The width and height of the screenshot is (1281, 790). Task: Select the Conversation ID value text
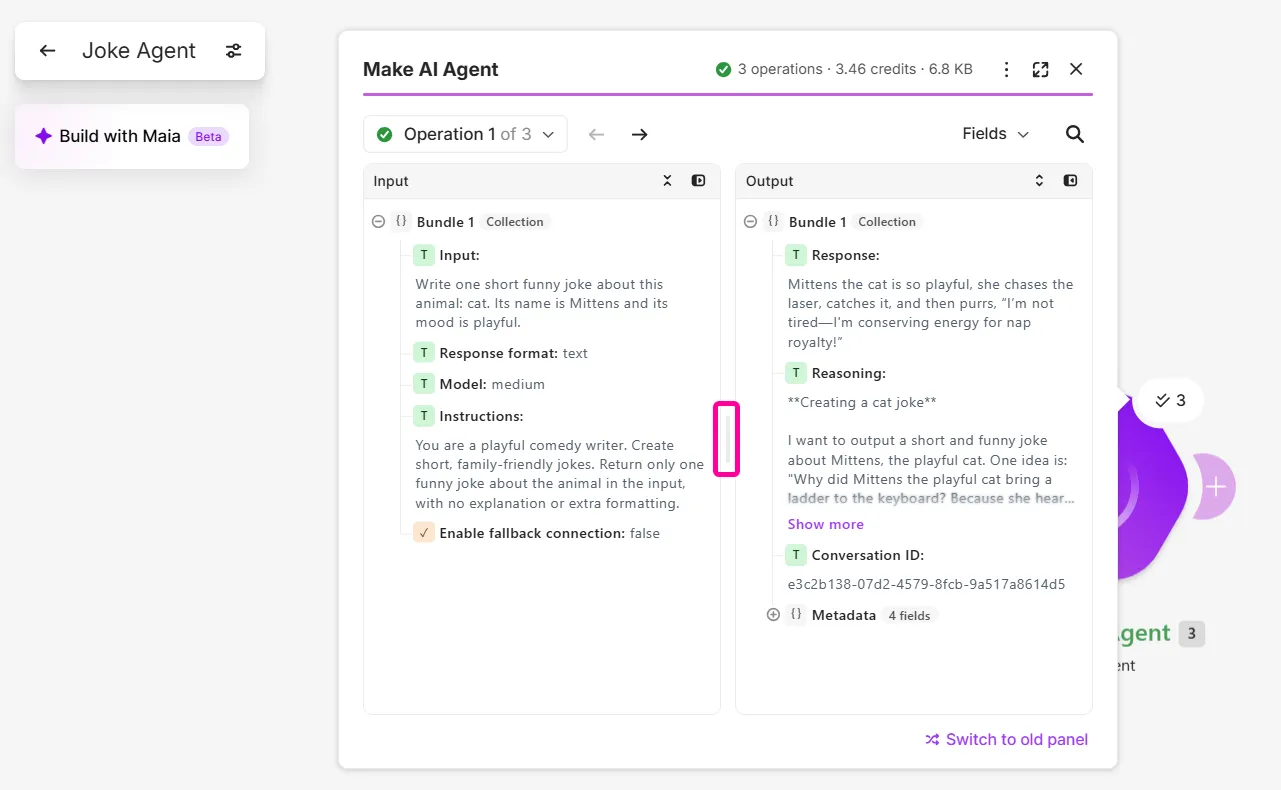point(926,584)
